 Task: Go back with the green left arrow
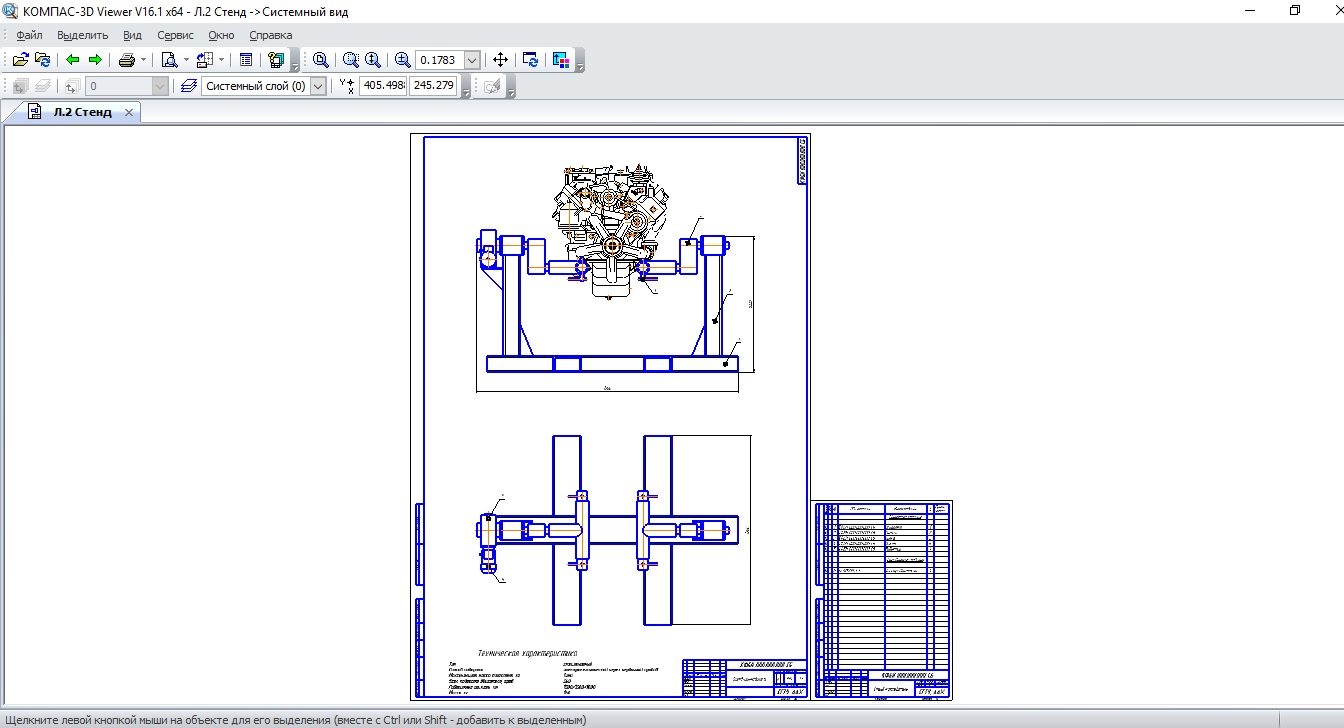72,60
